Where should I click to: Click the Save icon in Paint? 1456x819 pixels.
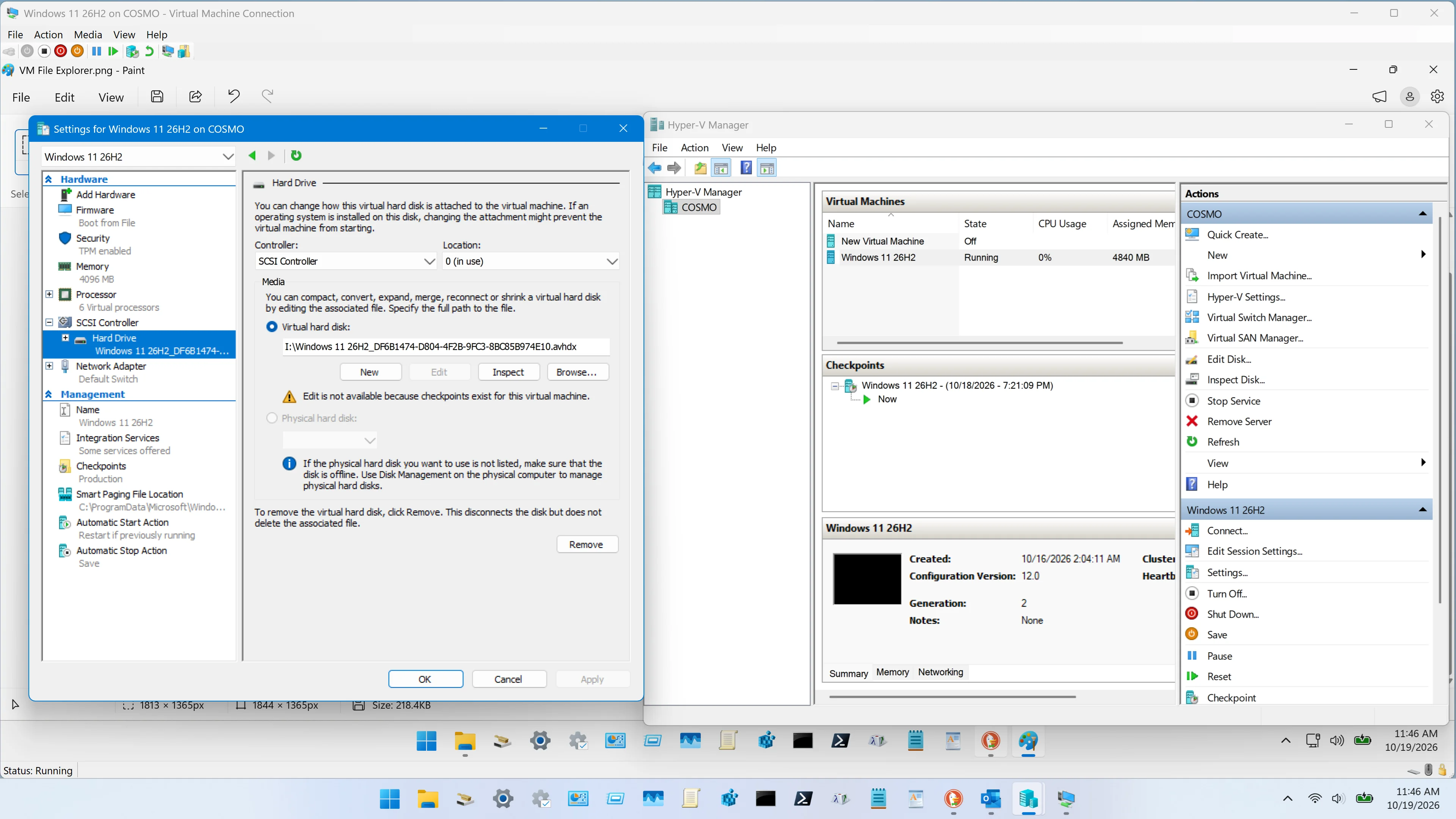pyautogui.click(x=157, y=97)
